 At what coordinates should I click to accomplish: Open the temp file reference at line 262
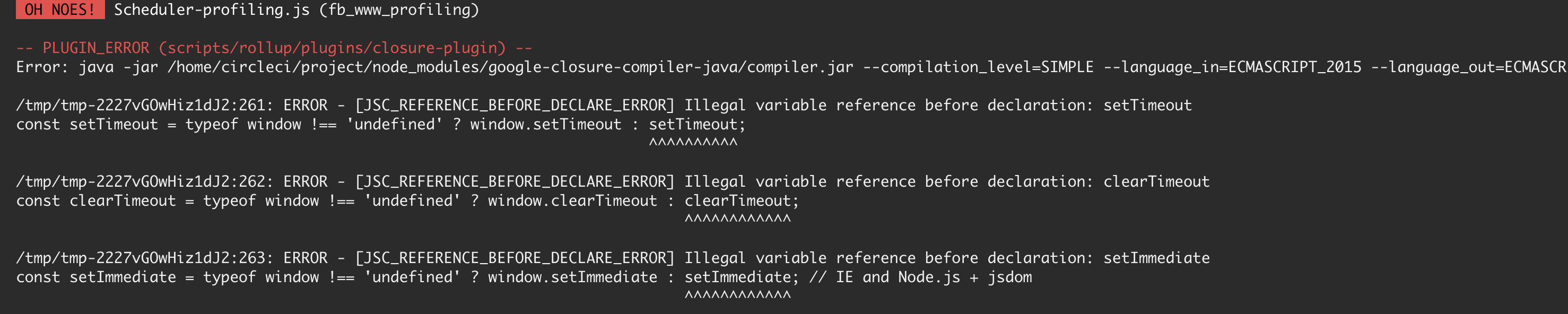point(140,181)
